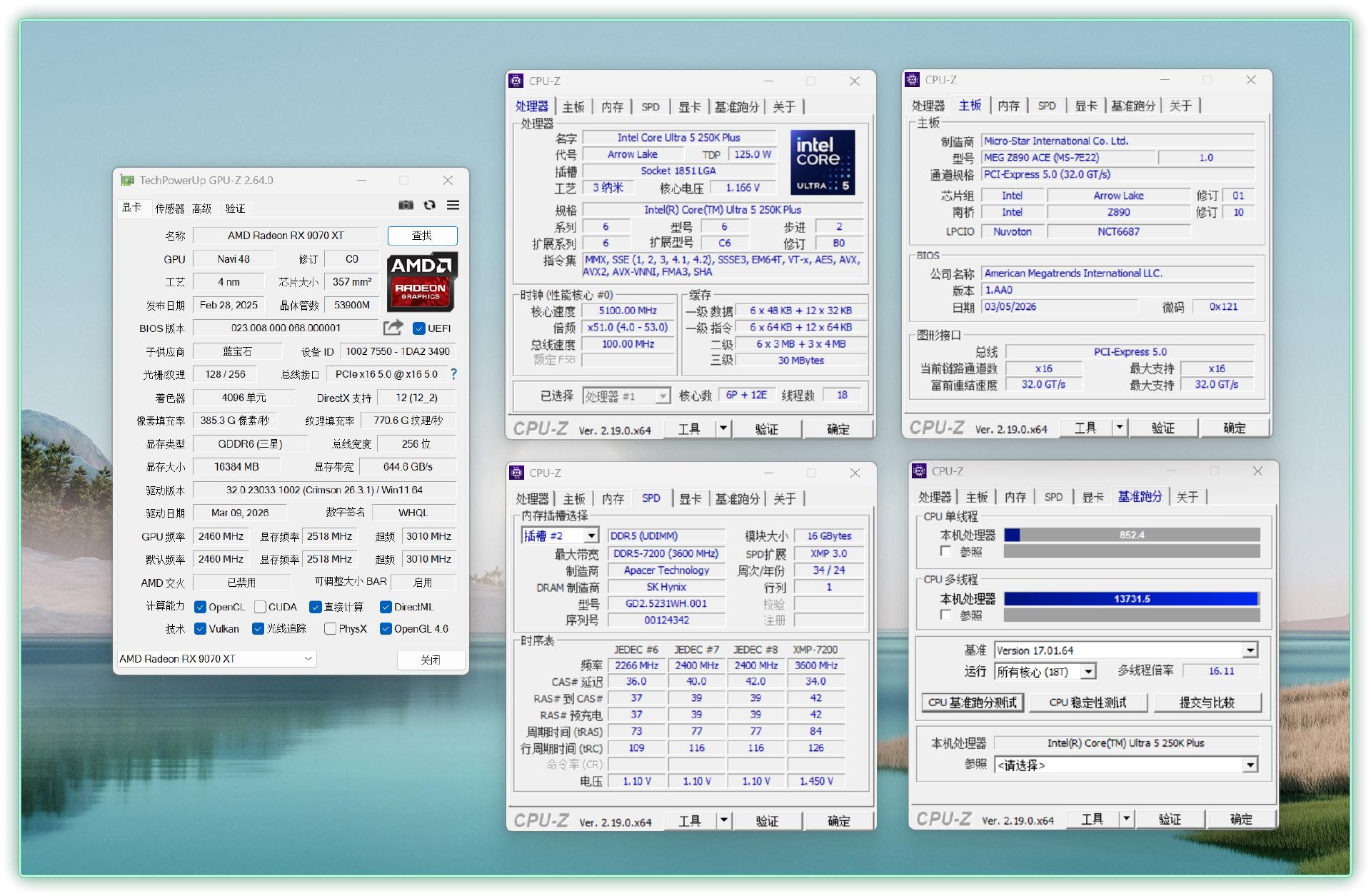This screenshot has width=1371, height=896.
Task: Open the GPU-Z hamburger menu
Action: (x=453, y=206)
